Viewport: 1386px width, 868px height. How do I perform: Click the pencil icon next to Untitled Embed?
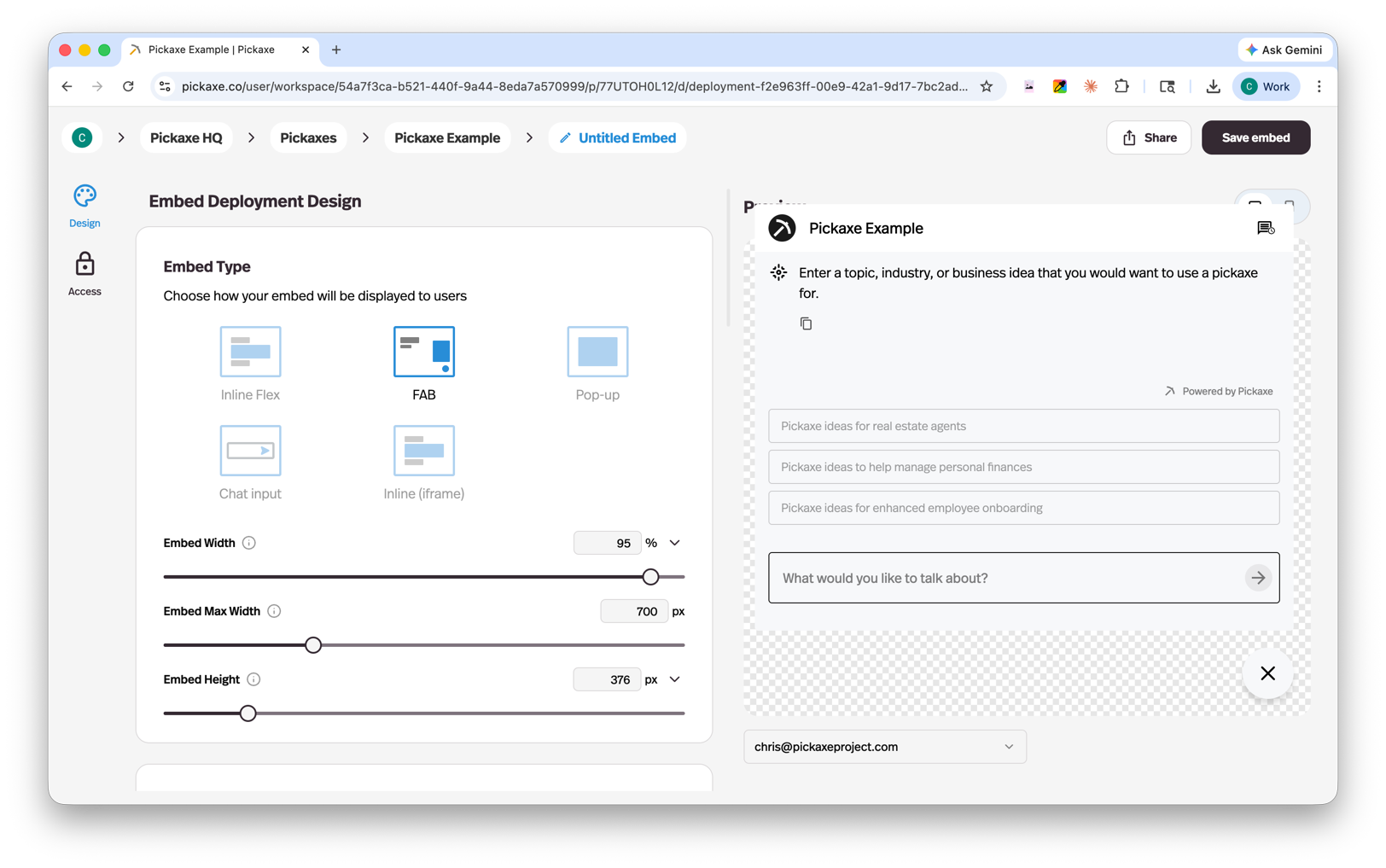click(563, 137)
